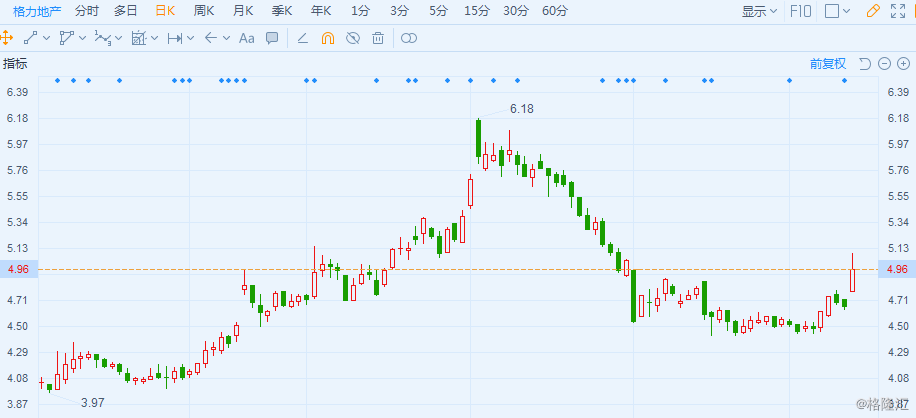Select the orange move crosshair tool
916x418 pixels.
[6, 39]
